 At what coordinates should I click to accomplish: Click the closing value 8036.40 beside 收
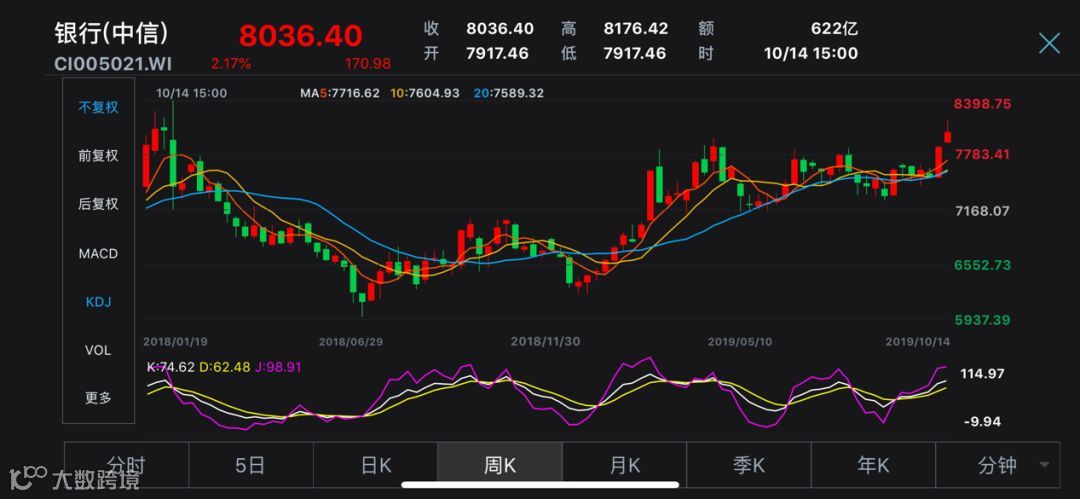pyautogui.click(x=500, y=29)
